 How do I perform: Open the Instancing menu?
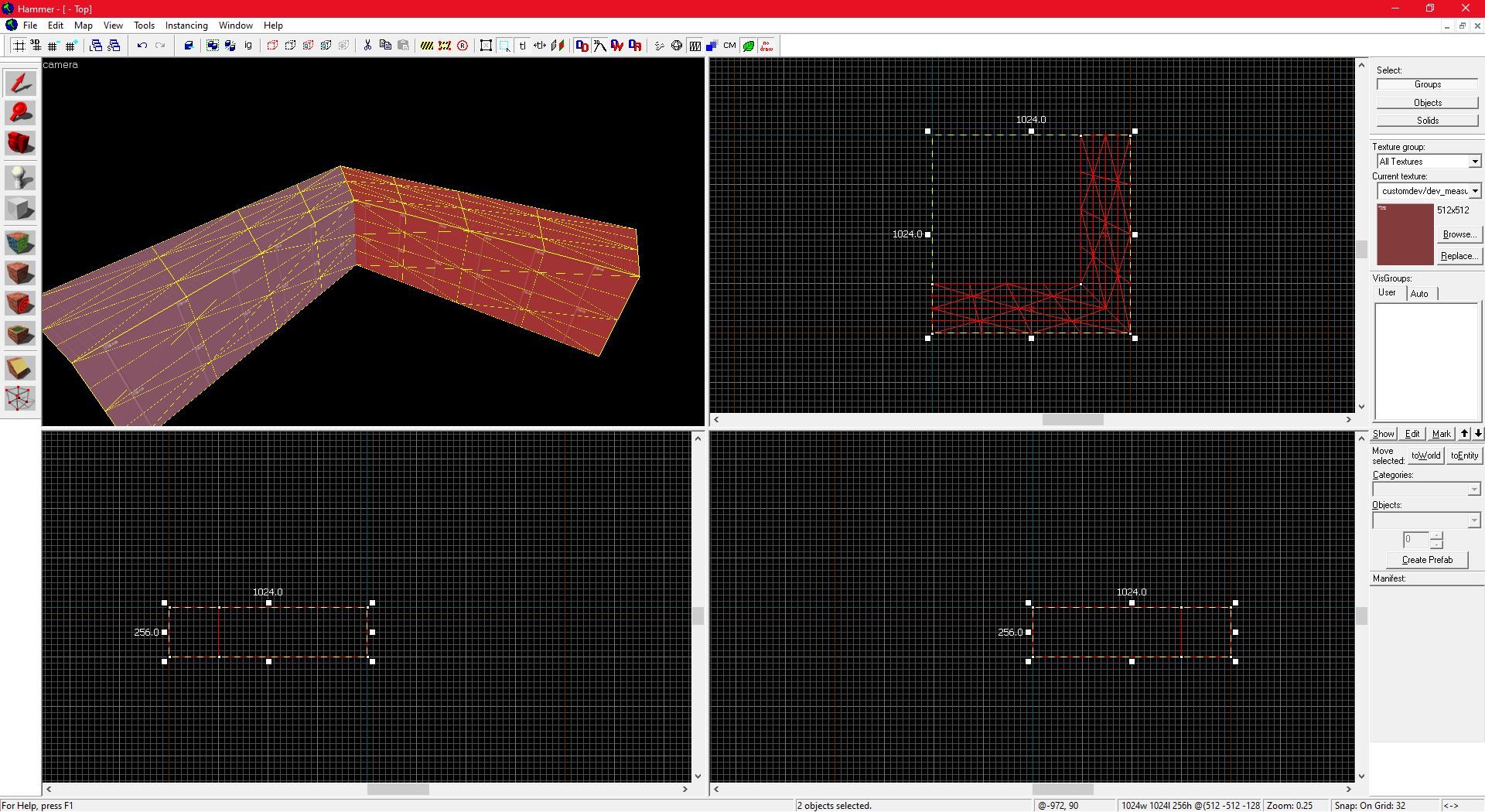pyautogui.click(x=186, y=26)
